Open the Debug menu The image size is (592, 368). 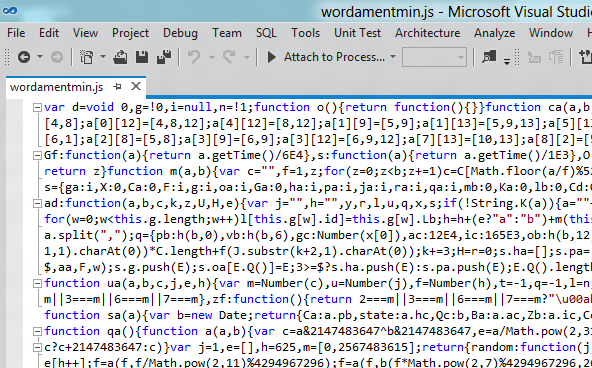point(180,33)
